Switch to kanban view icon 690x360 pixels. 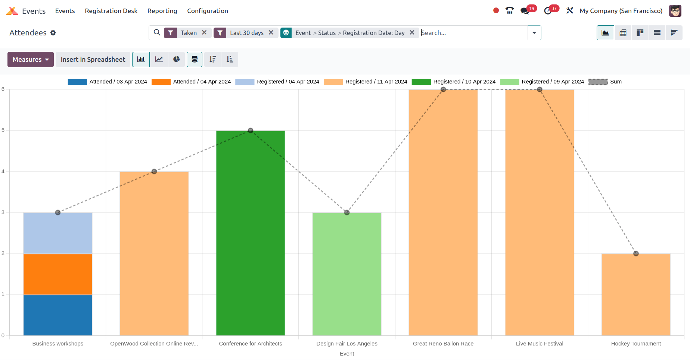click(x=640, y=33)
